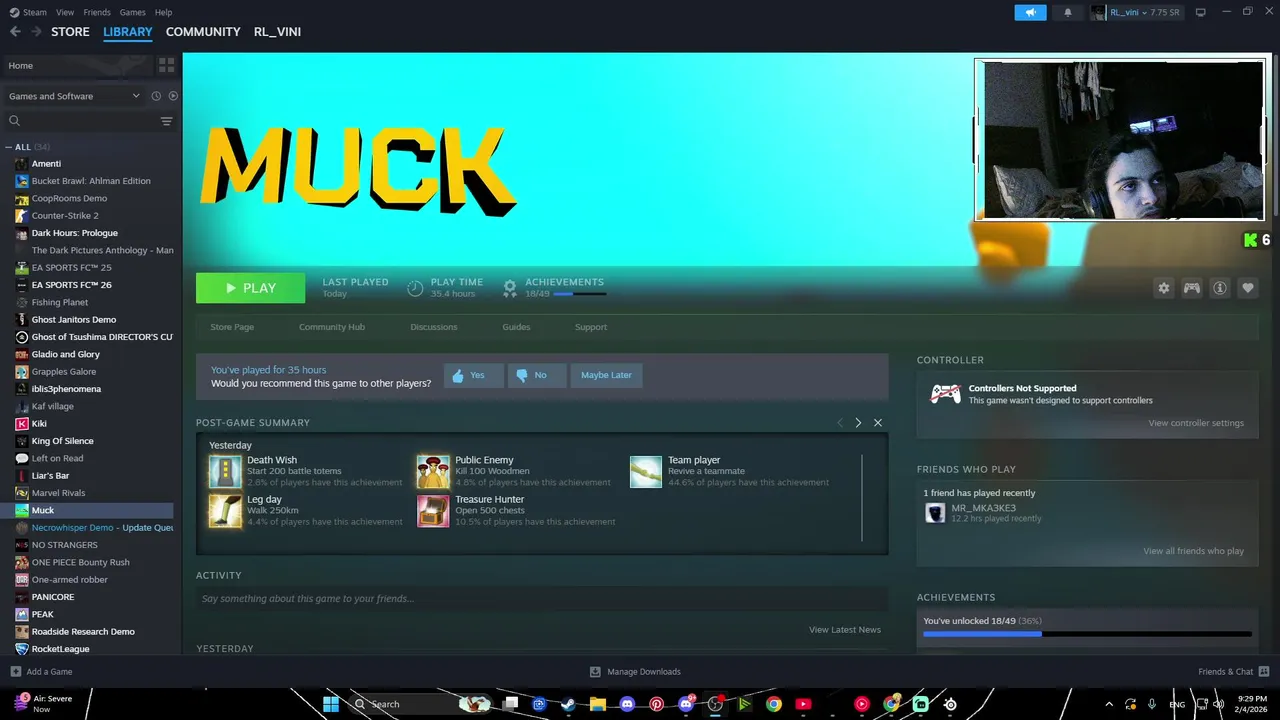This screenshot has width=1280, height=720.
Task: Open Windows Start menu
Action: pyautogui.click(x=331, y=704)
